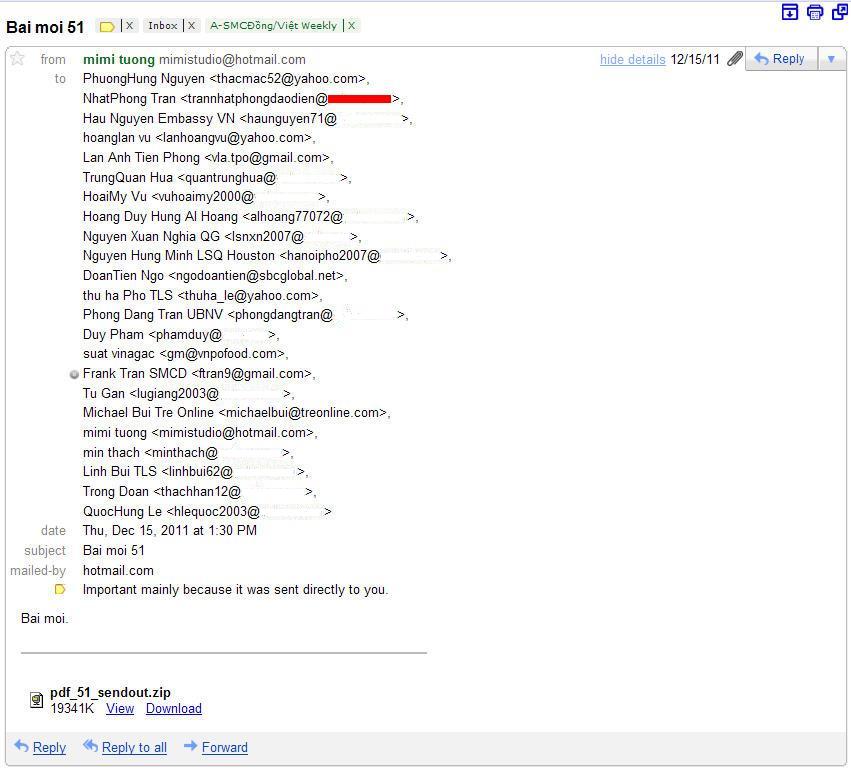Click the collapse all icon at top right

(x=790, y=12)
